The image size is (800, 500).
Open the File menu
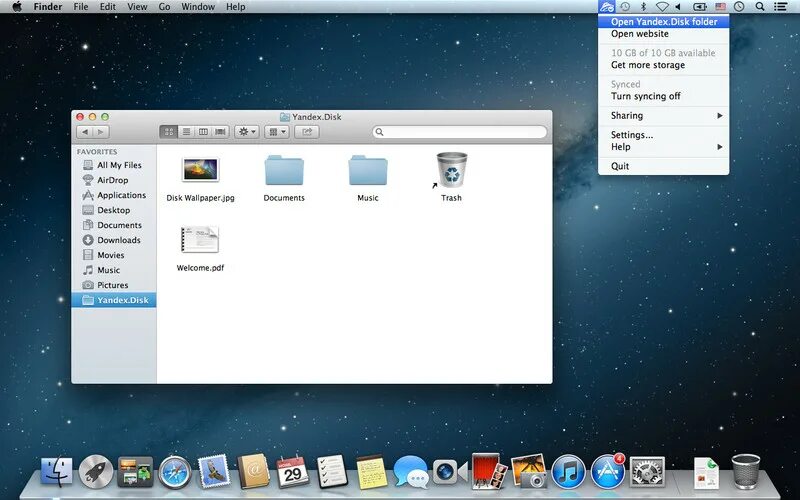81,7
